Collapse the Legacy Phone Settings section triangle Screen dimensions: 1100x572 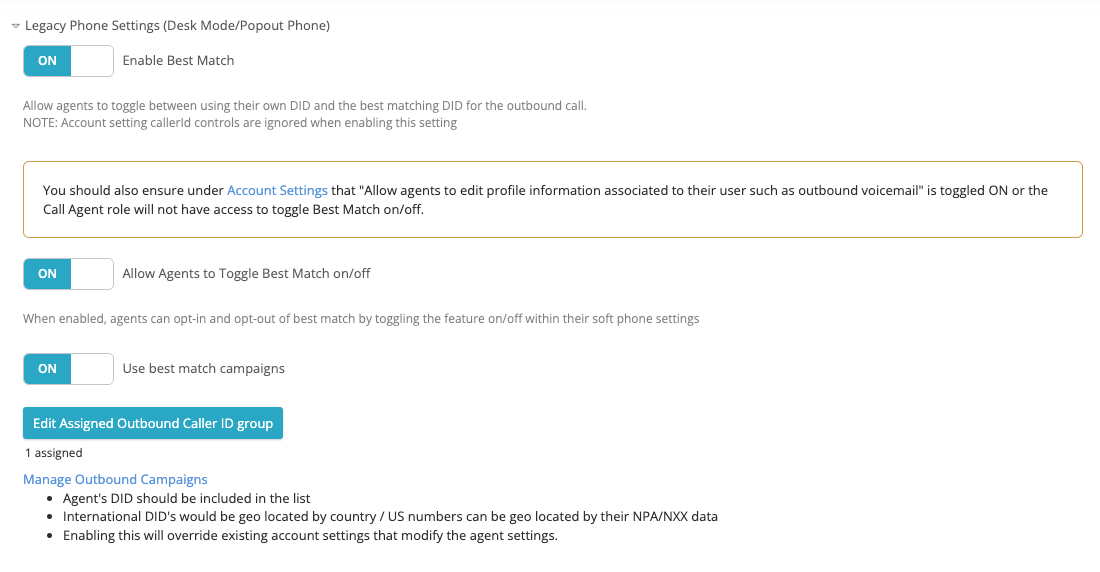pos(16,26)
